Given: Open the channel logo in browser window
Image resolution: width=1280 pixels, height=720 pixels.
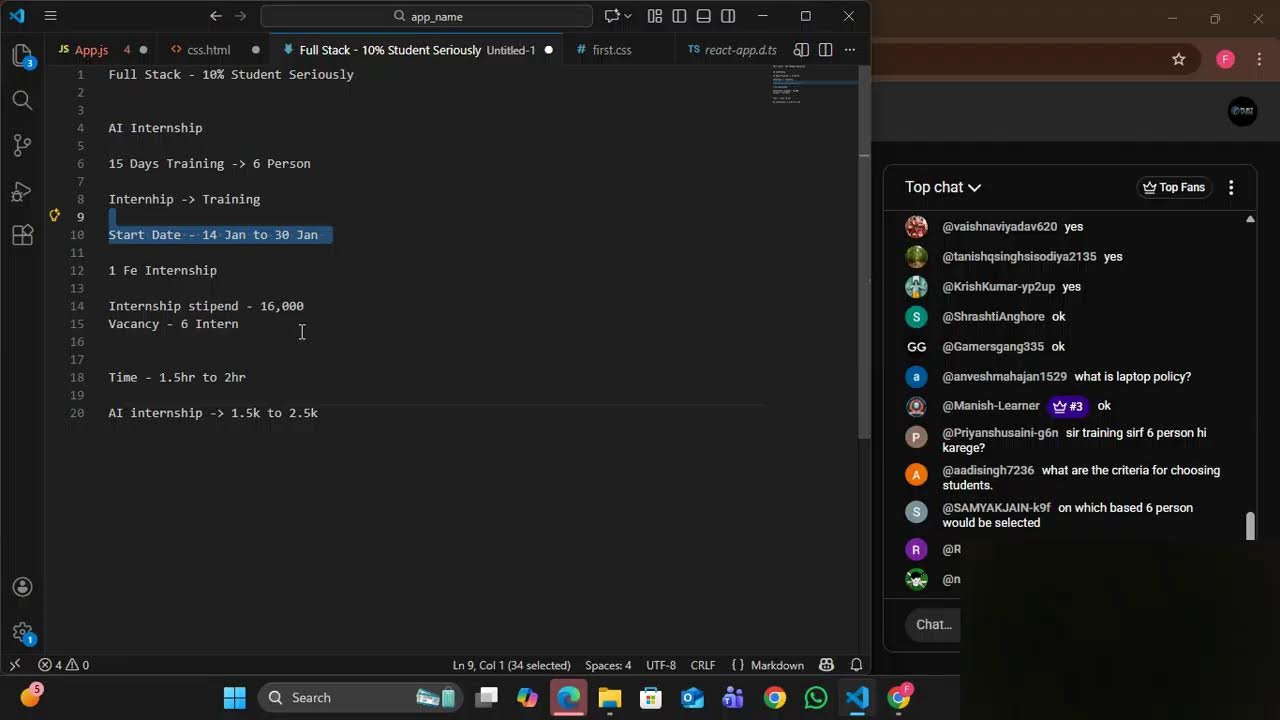Looking at the screenshot, I should point(1242,112).
